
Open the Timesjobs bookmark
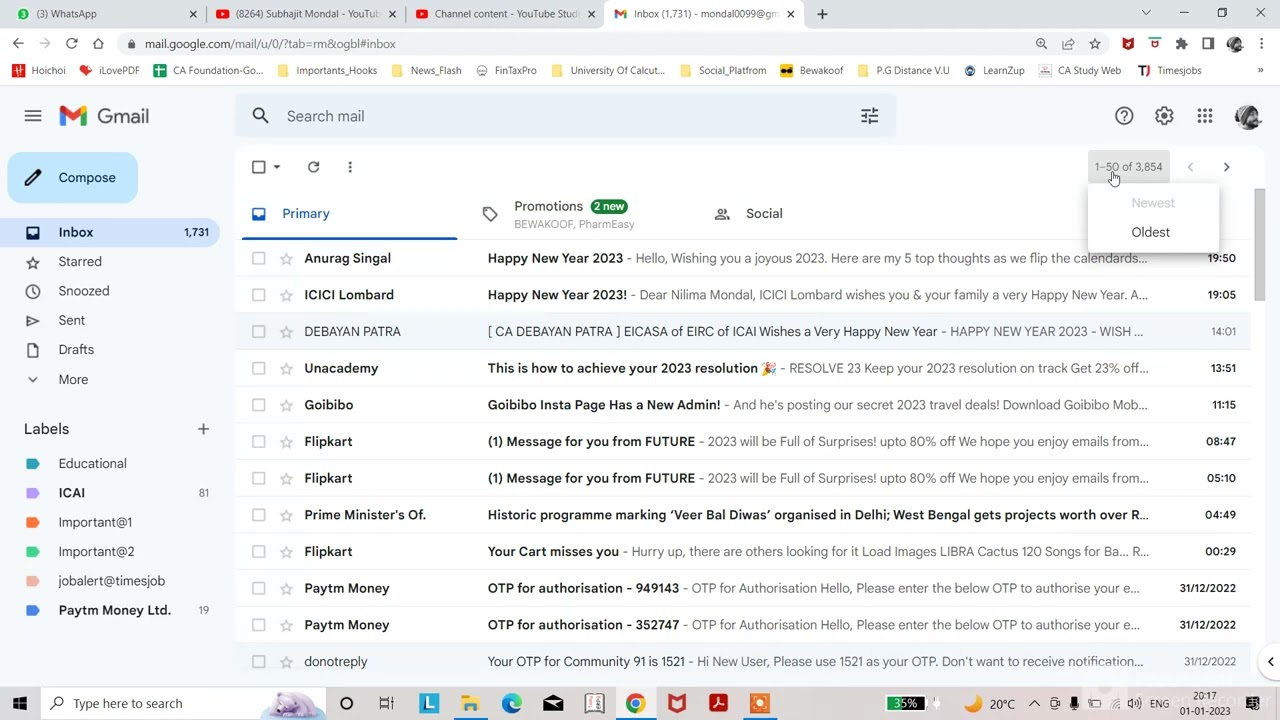(1169, 71)
